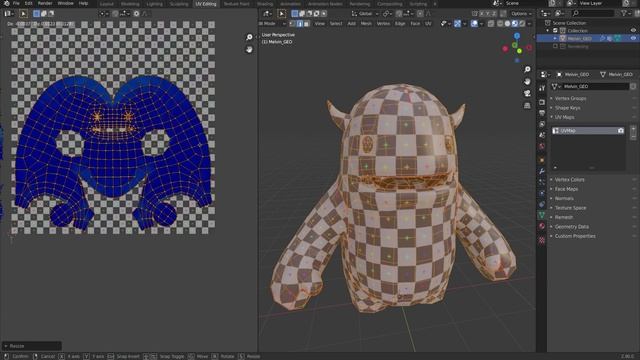Select 3D viewport tweak tool icon
Viewport: 640px width, 360px height.
(282, 13)
